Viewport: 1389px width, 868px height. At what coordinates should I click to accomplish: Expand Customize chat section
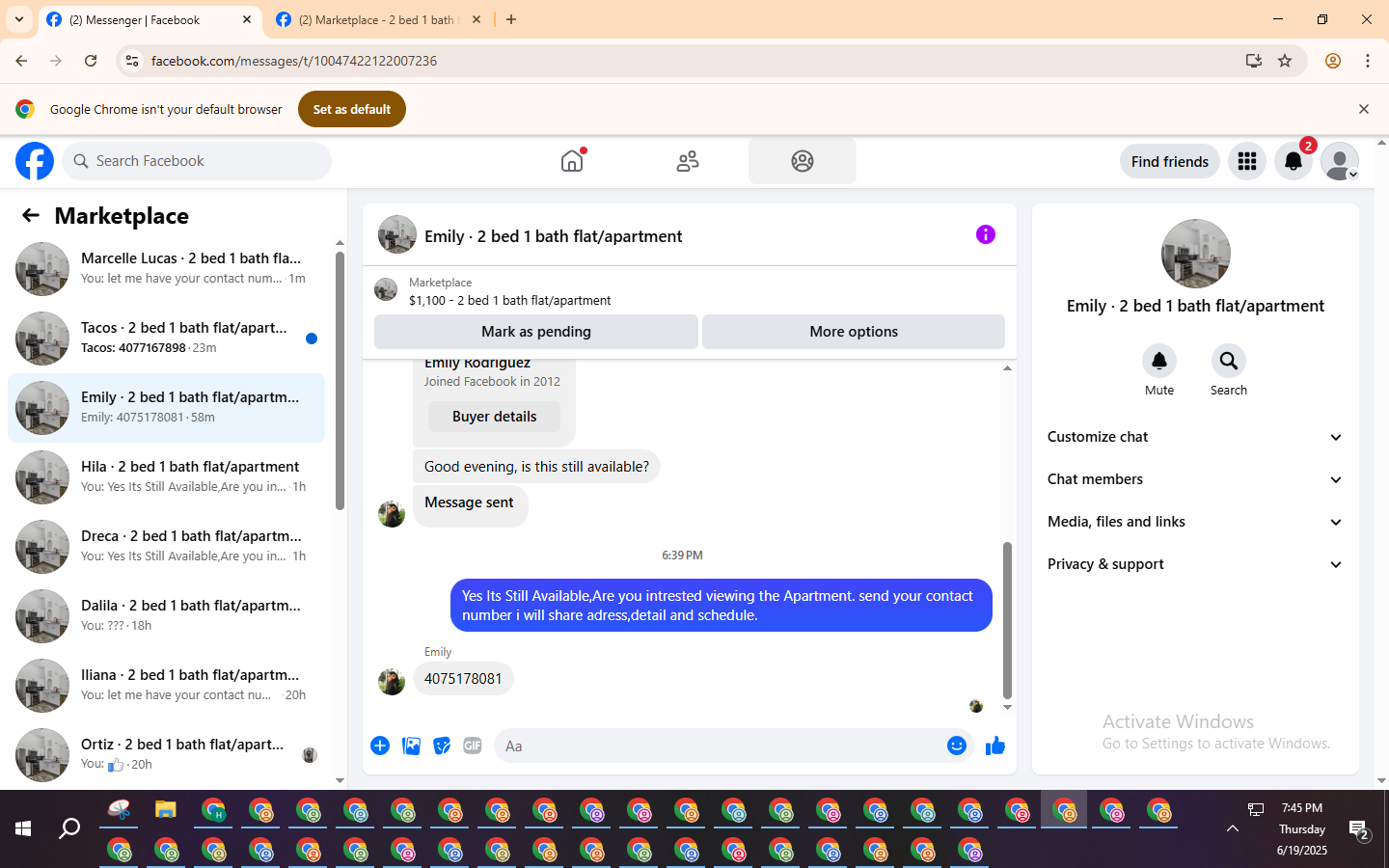pos(1196,437)
